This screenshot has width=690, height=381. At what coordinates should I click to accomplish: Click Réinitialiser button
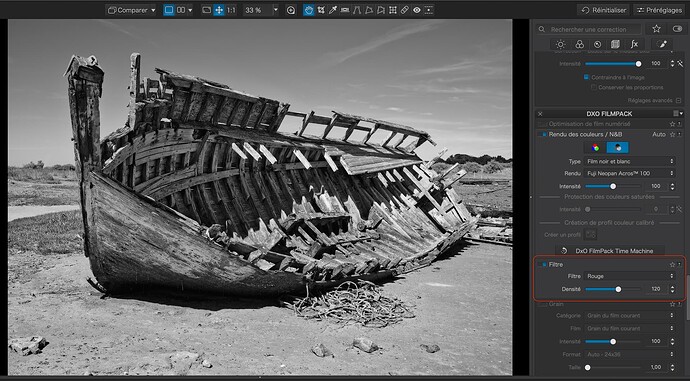tap(603, 10)
